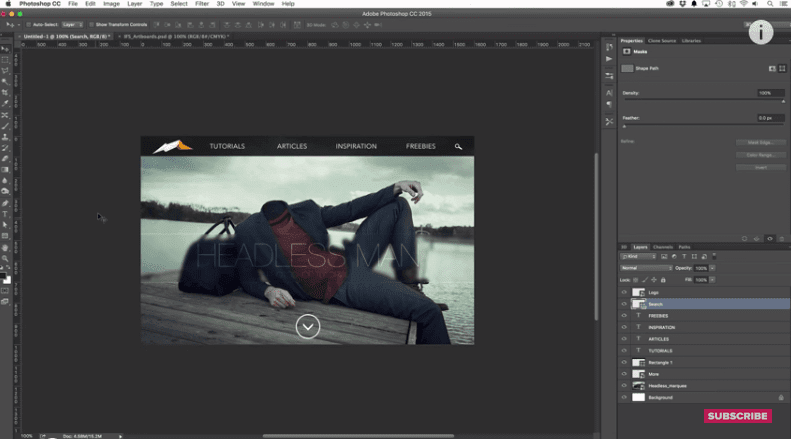Select the Hand tool
The width and height of the screenshot is (791, 439).
click(x=5, y=248)
